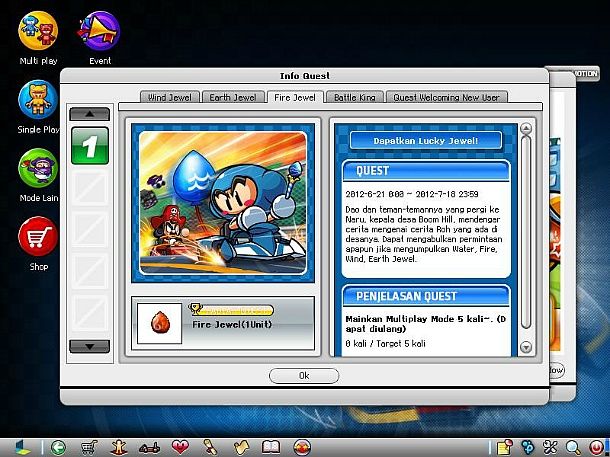The height and width of the screenshot is (457, 610).
Task: Click the quest illustration image
Action: pos(223,203)
